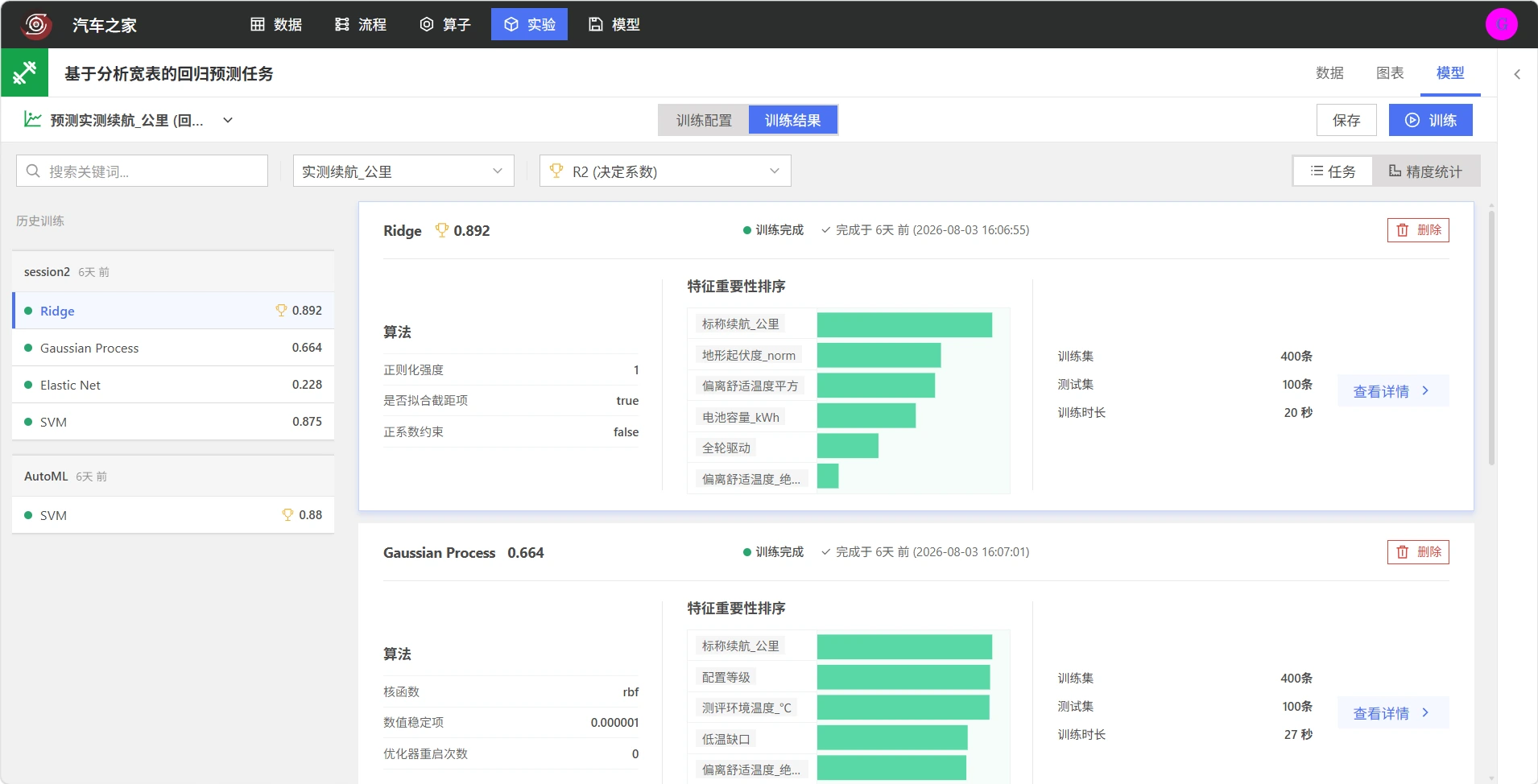
Task: Select the 实验 navigation item
Action: [529, 25]
